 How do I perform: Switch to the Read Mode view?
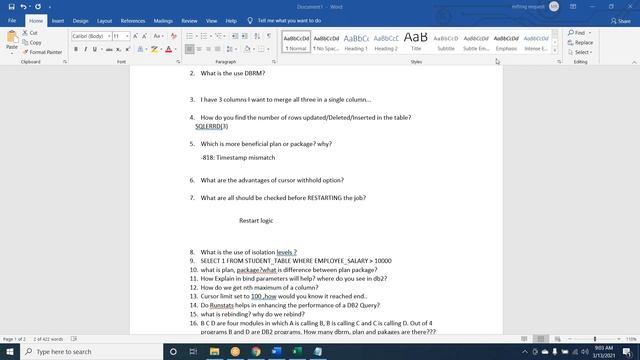point(524,339)
